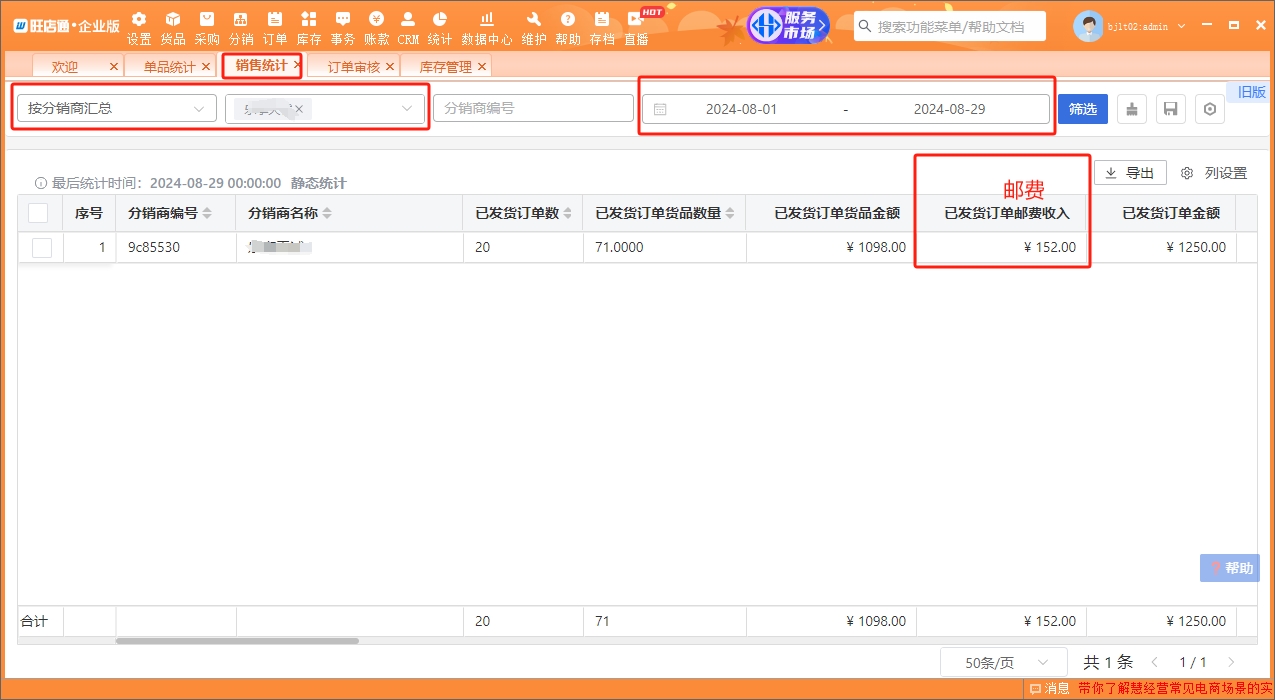Expand the 按分销商汇总 dropdown
Screen dimensions: 1275x700
point(116,108)
